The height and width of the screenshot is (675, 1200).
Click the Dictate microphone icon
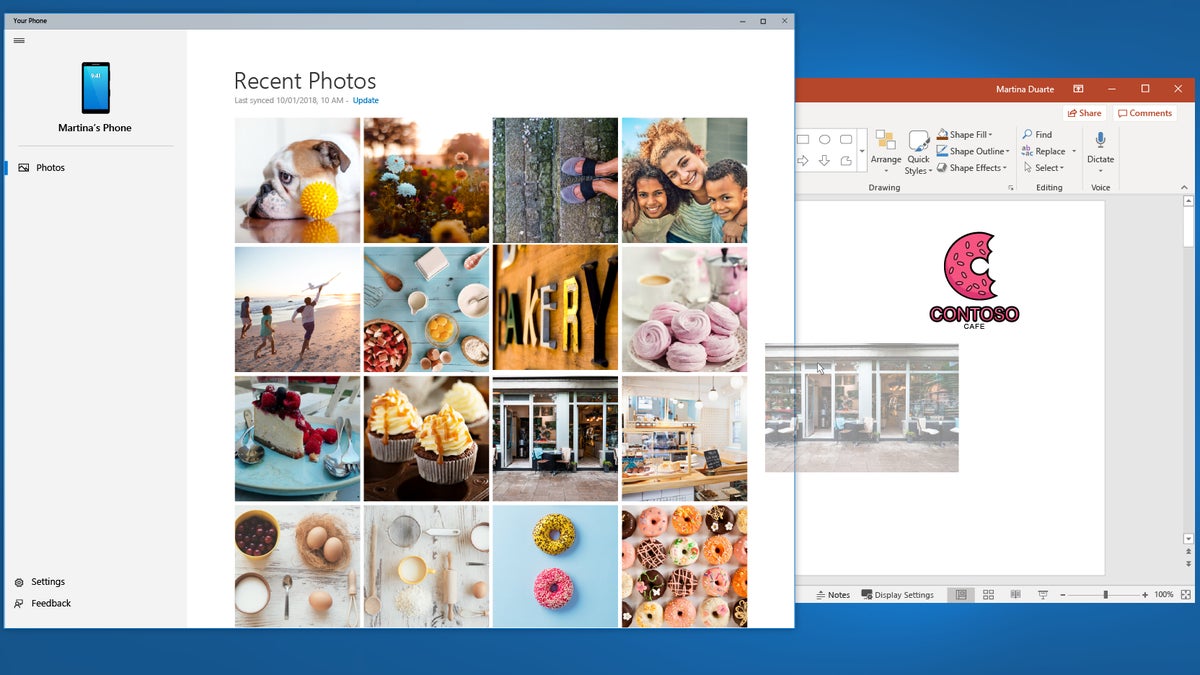pos(1101,140)
